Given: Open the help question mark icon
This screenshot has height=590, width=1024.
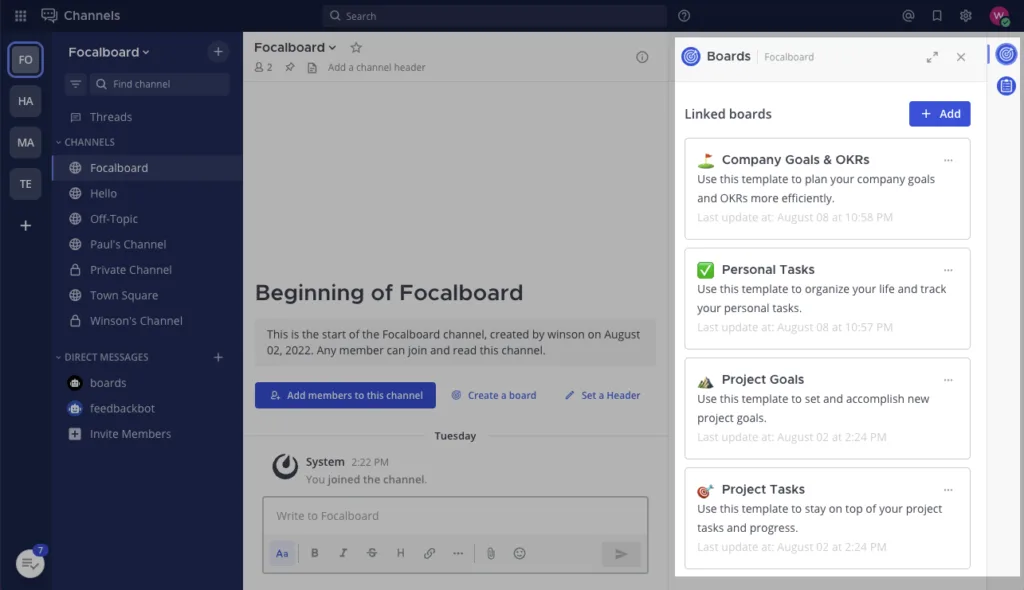Looking at the screenshot, I should (684, 16).
